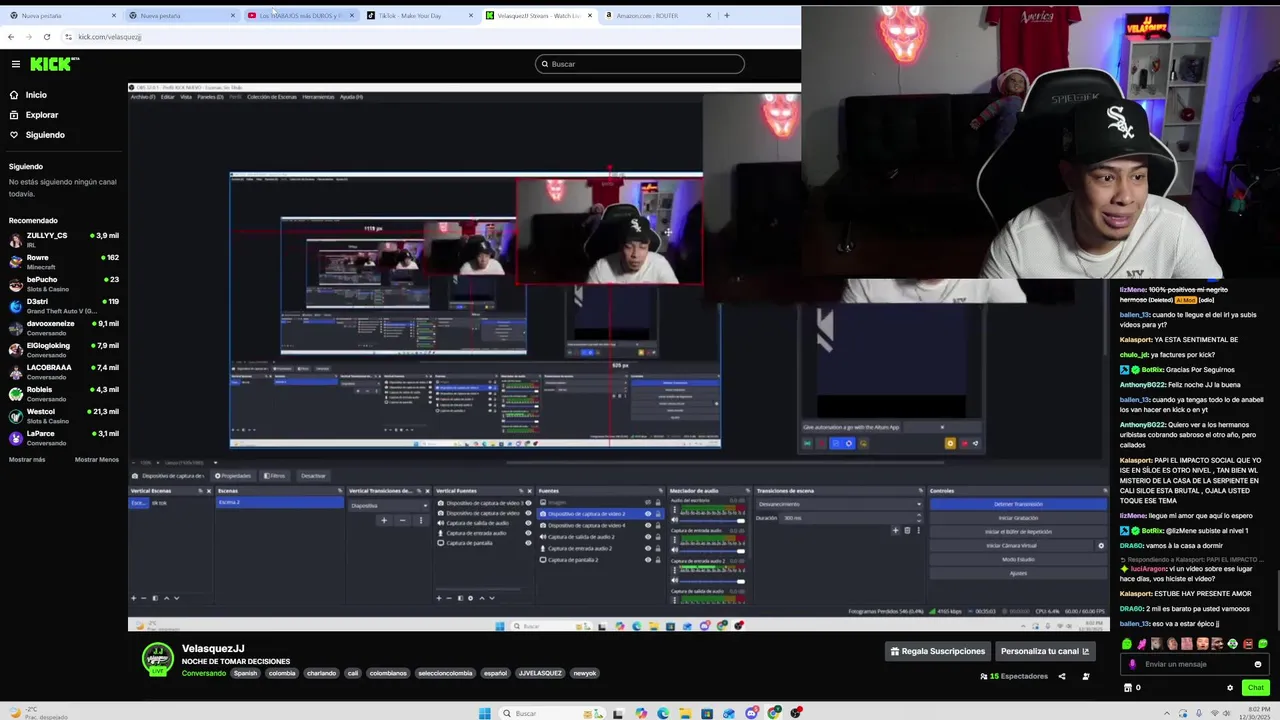Select the pink hand emote in chat

1142,644
